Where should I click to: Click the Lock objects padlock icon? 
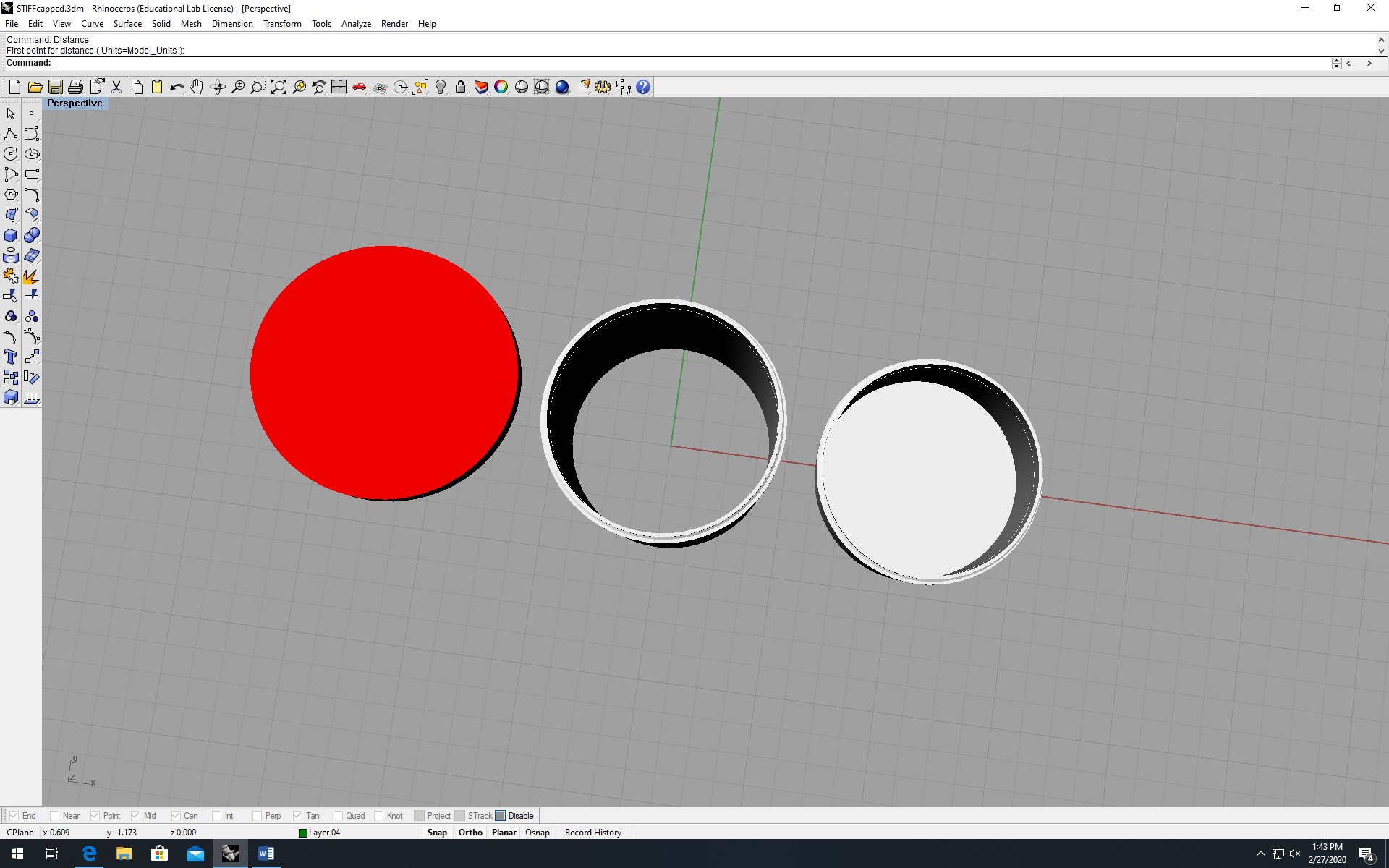coord(461,88)
